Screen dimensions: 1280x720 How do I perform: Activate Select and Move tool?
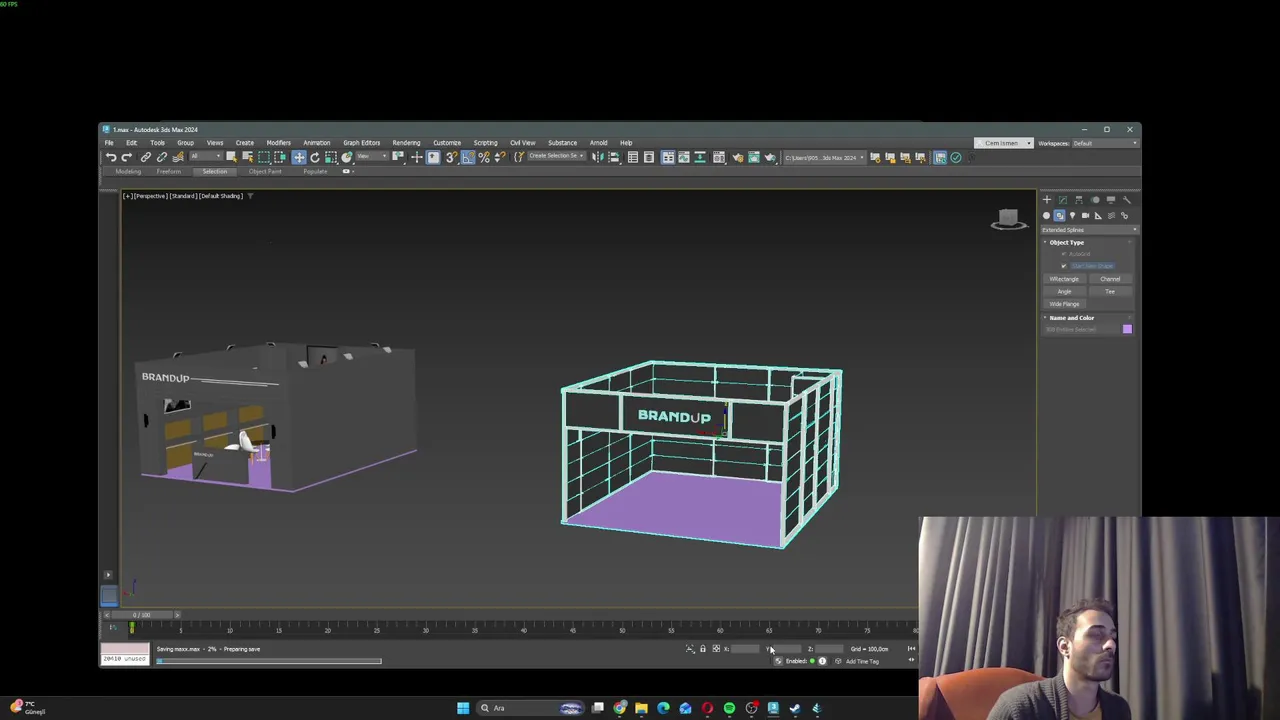click(x=299, y=157)
